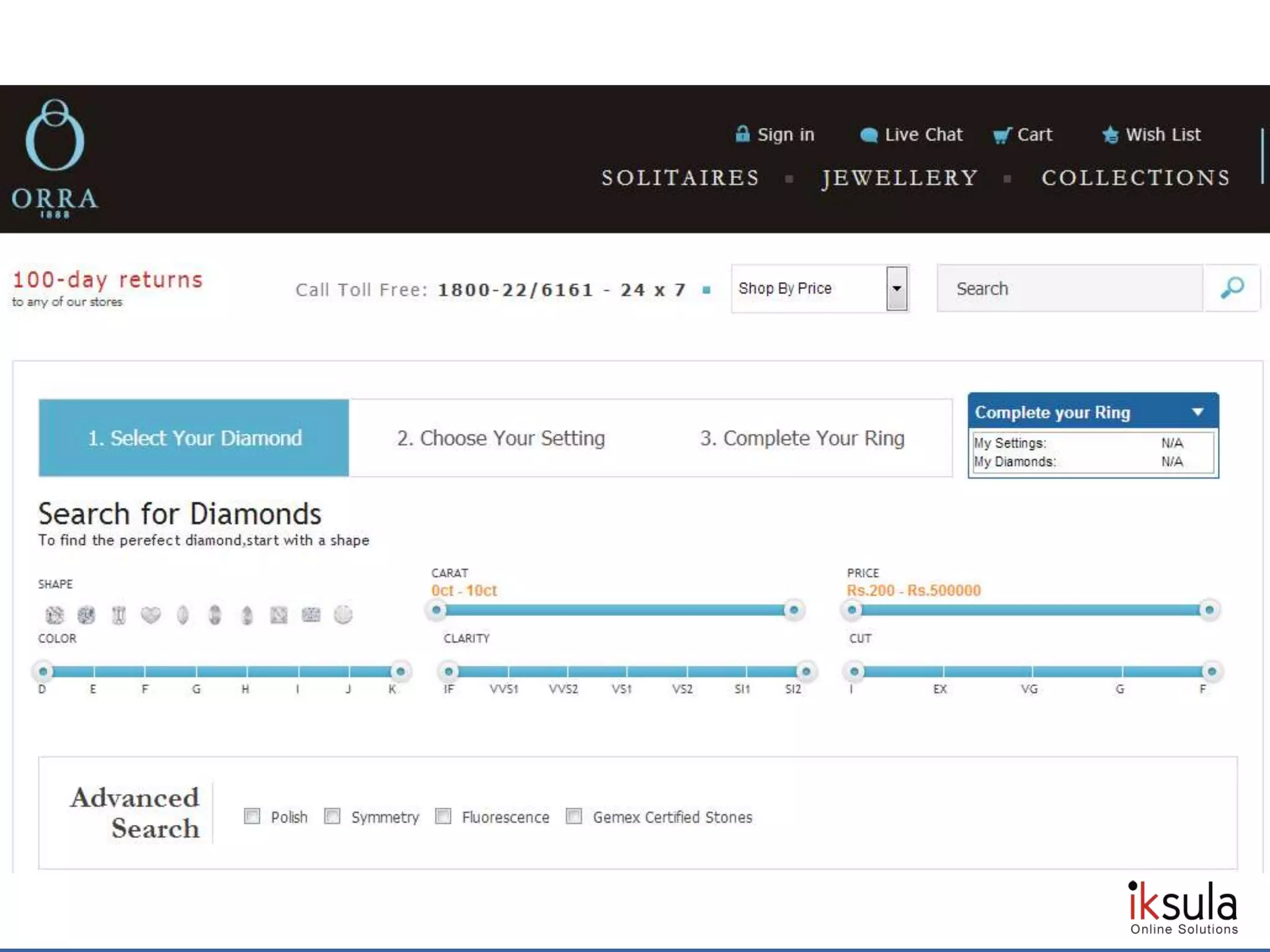Click the right handle of Carat slider
Image resolution: width=1270 pixels, height=952 pixels.
(793, 610)
